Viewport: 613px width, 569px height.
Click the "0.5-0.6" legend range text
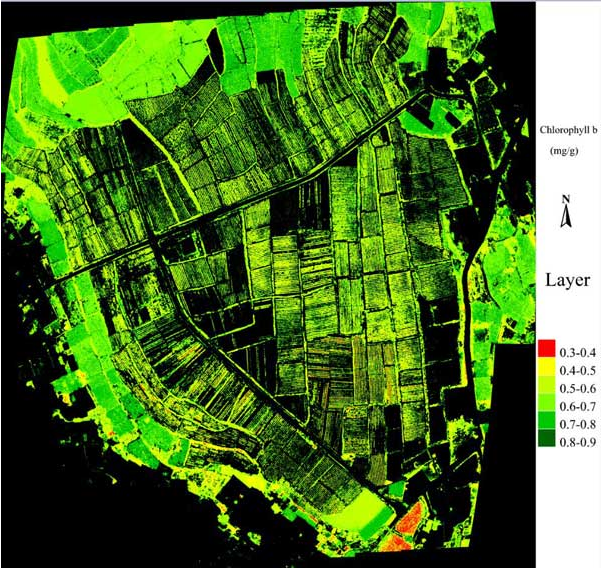[578, 387]
